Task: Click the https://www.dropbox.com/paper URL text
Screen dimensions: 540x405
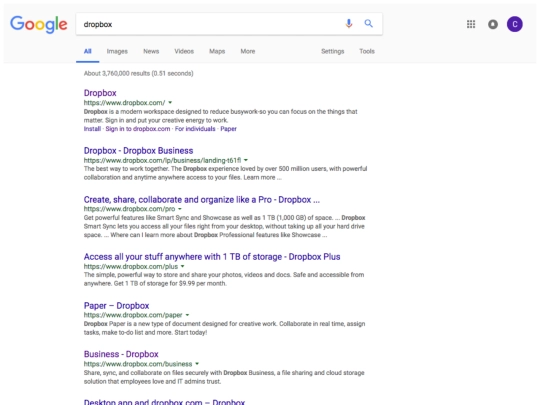Action: (133, 315)
